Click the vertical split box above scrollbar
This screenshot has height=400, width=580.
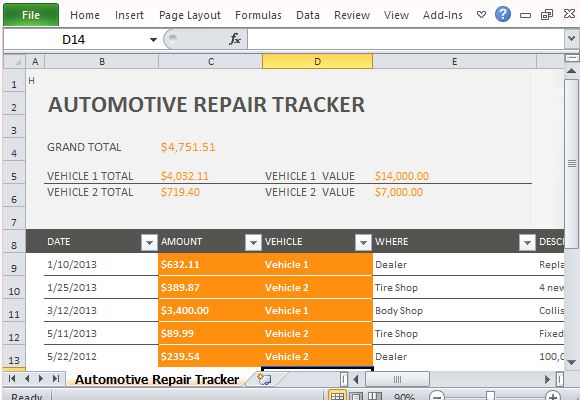(x=571, y=58)
